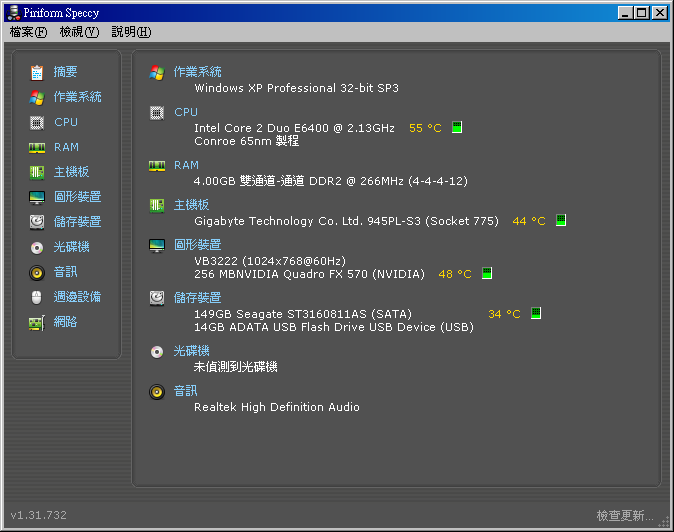Click the CPU chip icon in sidebar
This screenshot has width=674, height=532.
pyautogui.click(x=37, y=123)
